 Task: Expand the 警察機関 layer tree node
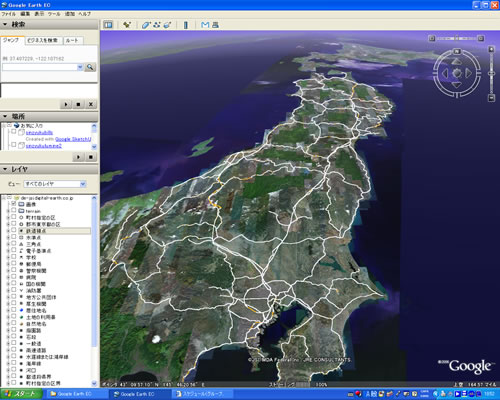[8, 271]
